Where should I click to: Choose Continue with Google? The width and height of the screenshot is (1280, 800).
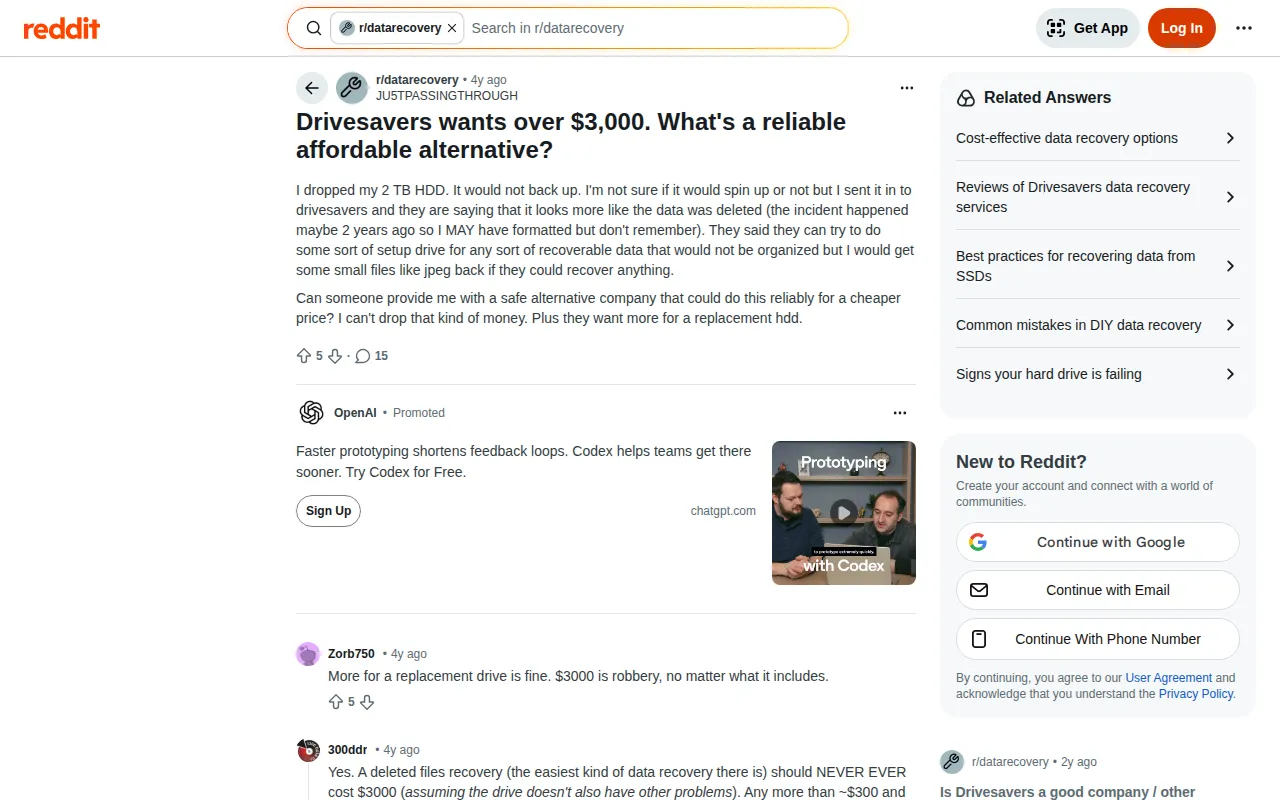[x=1097, y=542]
